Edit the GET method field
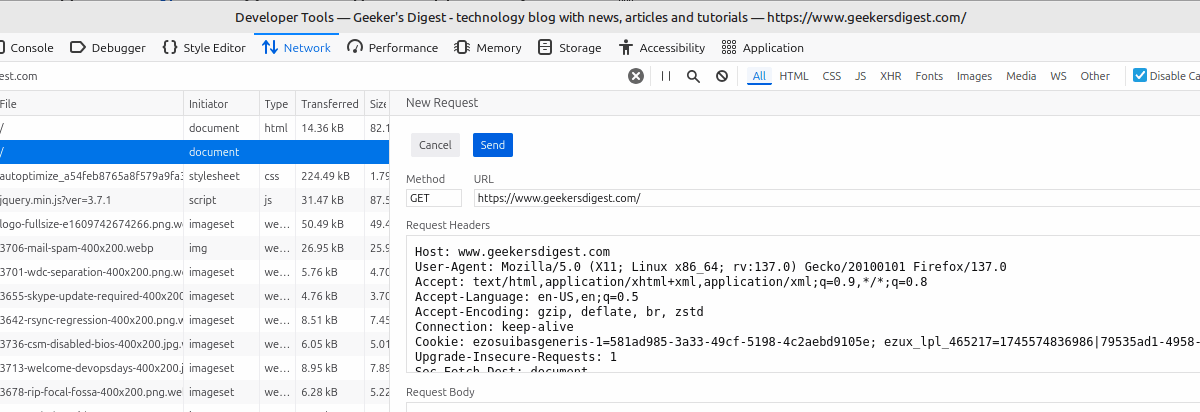Viewport: 1200px width, 412px height. pos(434,198)
